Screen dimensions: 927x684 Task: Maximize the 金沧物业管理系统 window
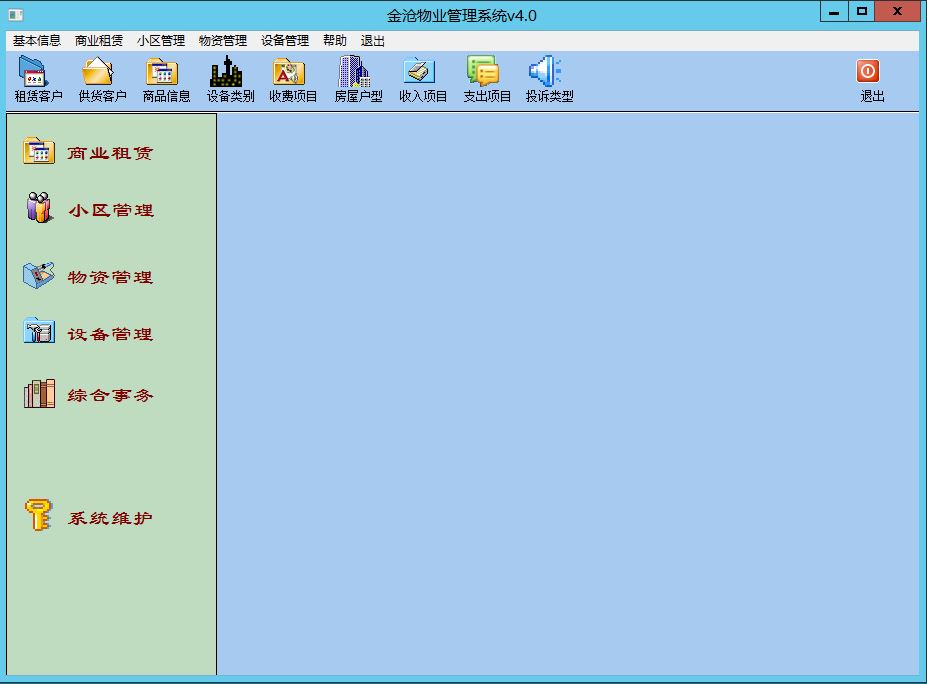(x=862, y=12)
